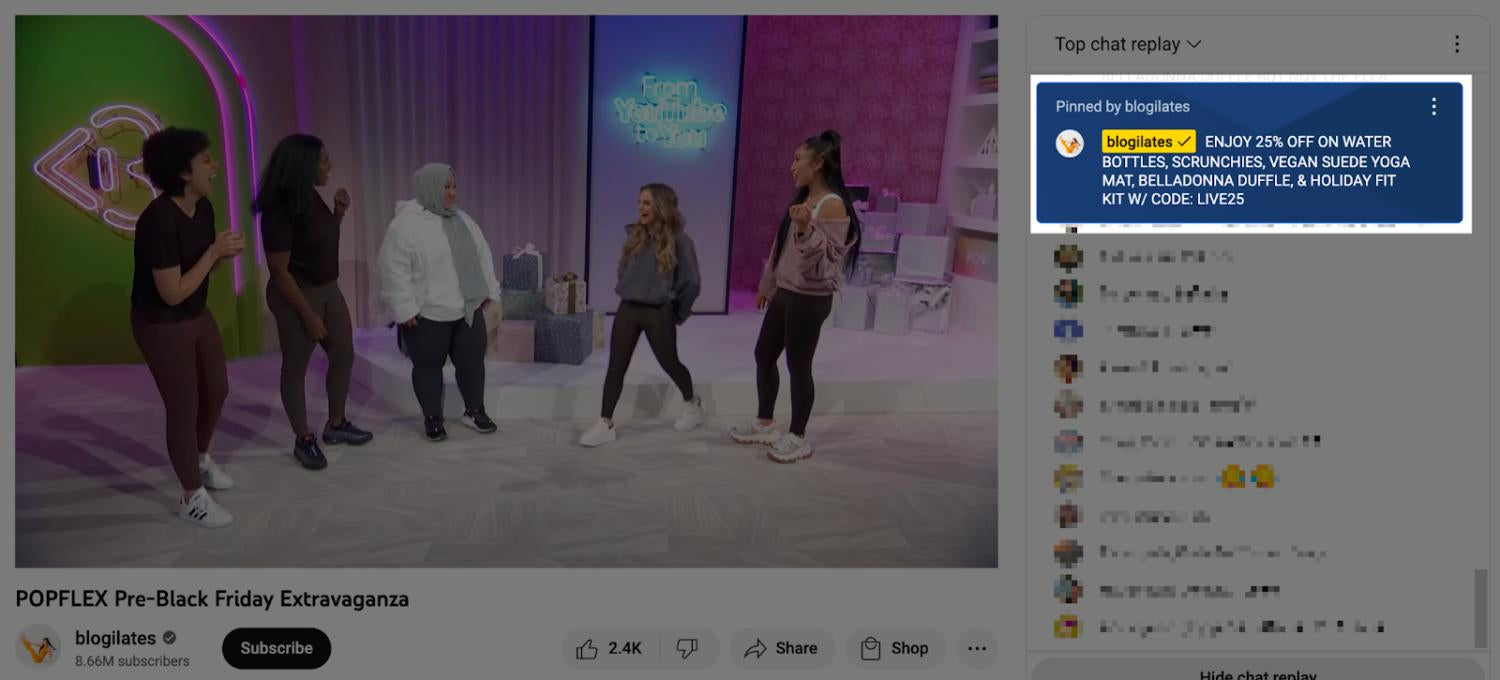The width and height of the screenshot is (1500, 680).
Task: Open the pinned message three-dot menu
Action: [1434, 107]
